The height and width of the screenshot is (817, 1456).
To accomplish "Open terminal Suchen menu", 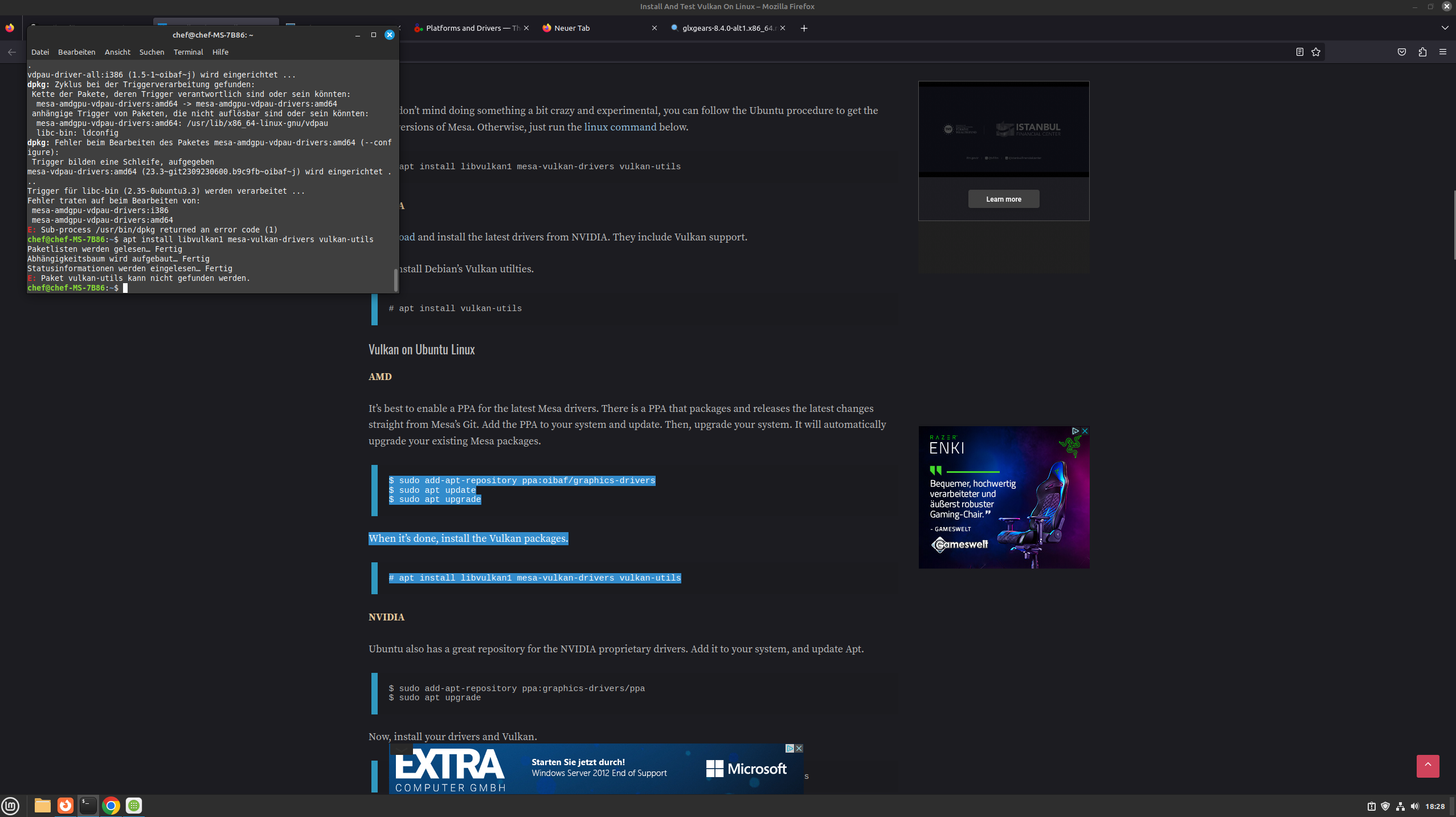I will (152, 52).
